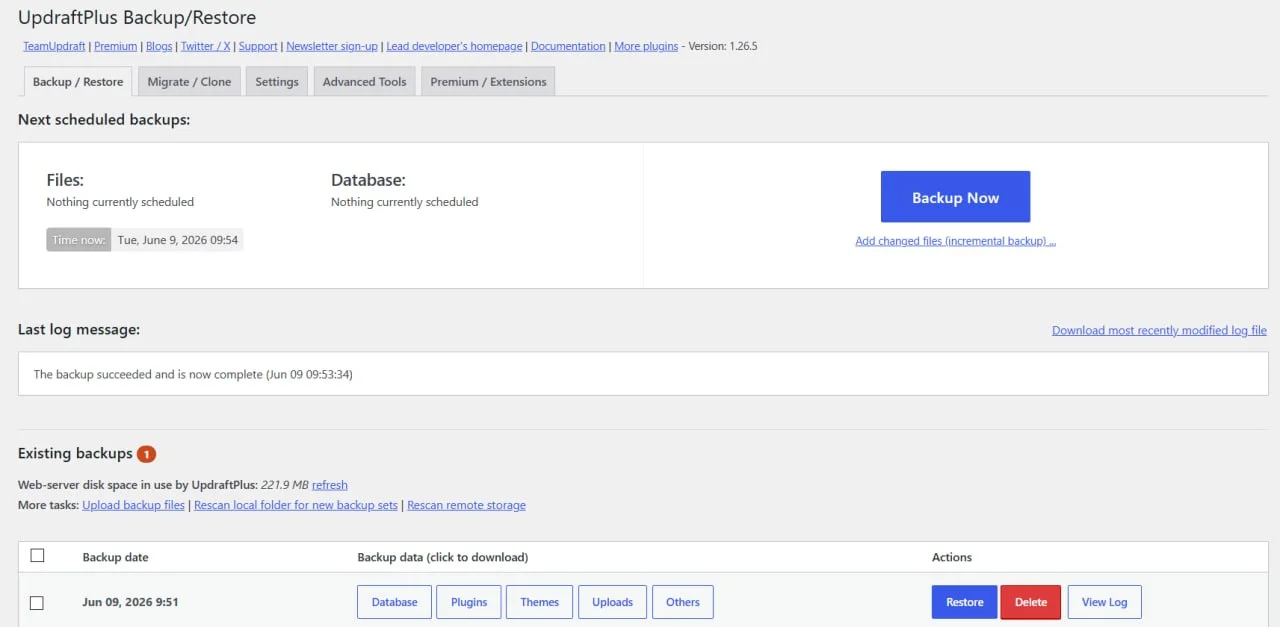
Task: Rescan local folder for new backup sets
Action: 296,505
